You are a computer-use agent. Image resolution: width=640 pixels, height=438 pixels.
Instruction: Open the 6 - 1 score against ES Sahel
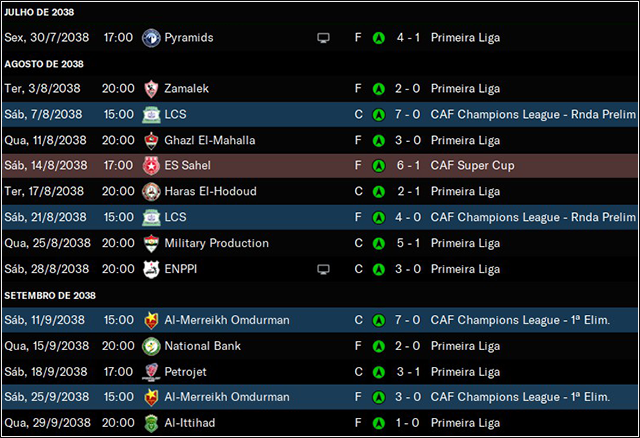pos(408,165)
